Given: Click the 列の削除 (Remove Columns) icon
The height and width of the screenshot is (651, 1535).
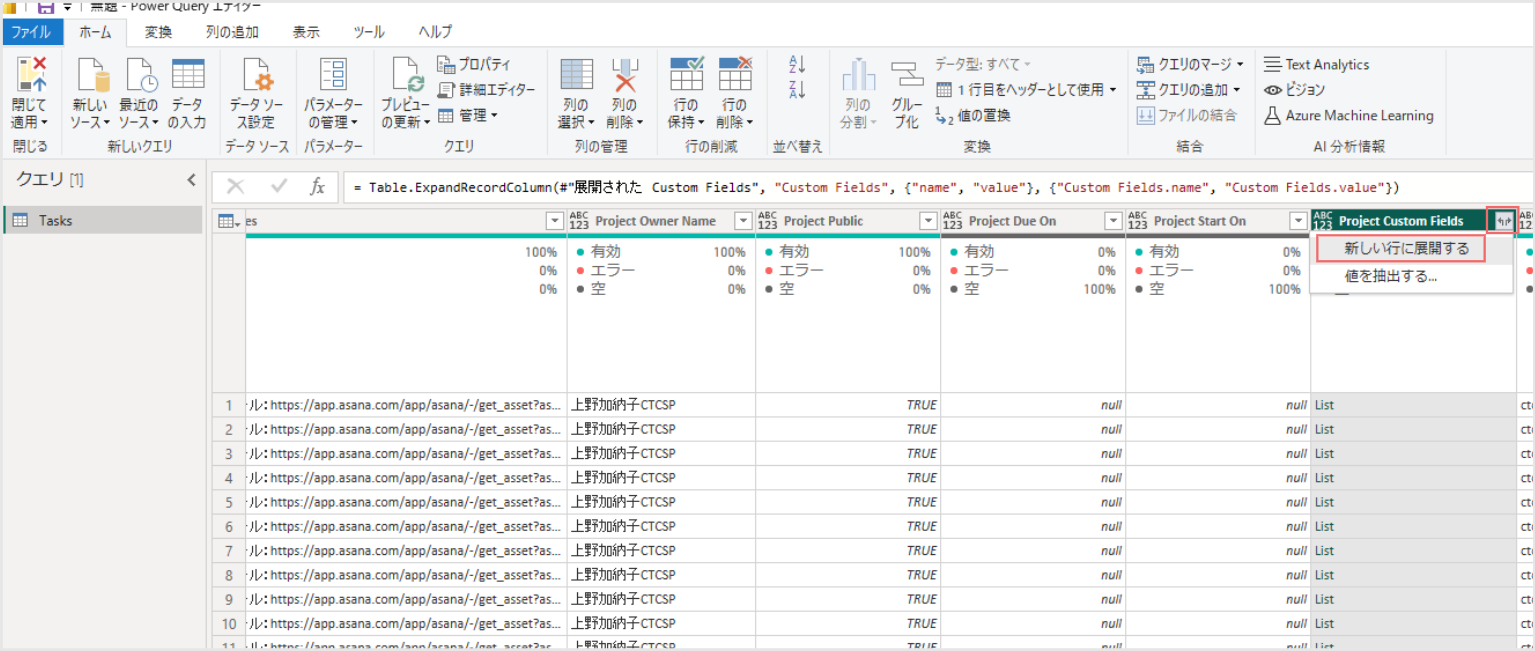Looking at the screenshot, I should point(625,74).
